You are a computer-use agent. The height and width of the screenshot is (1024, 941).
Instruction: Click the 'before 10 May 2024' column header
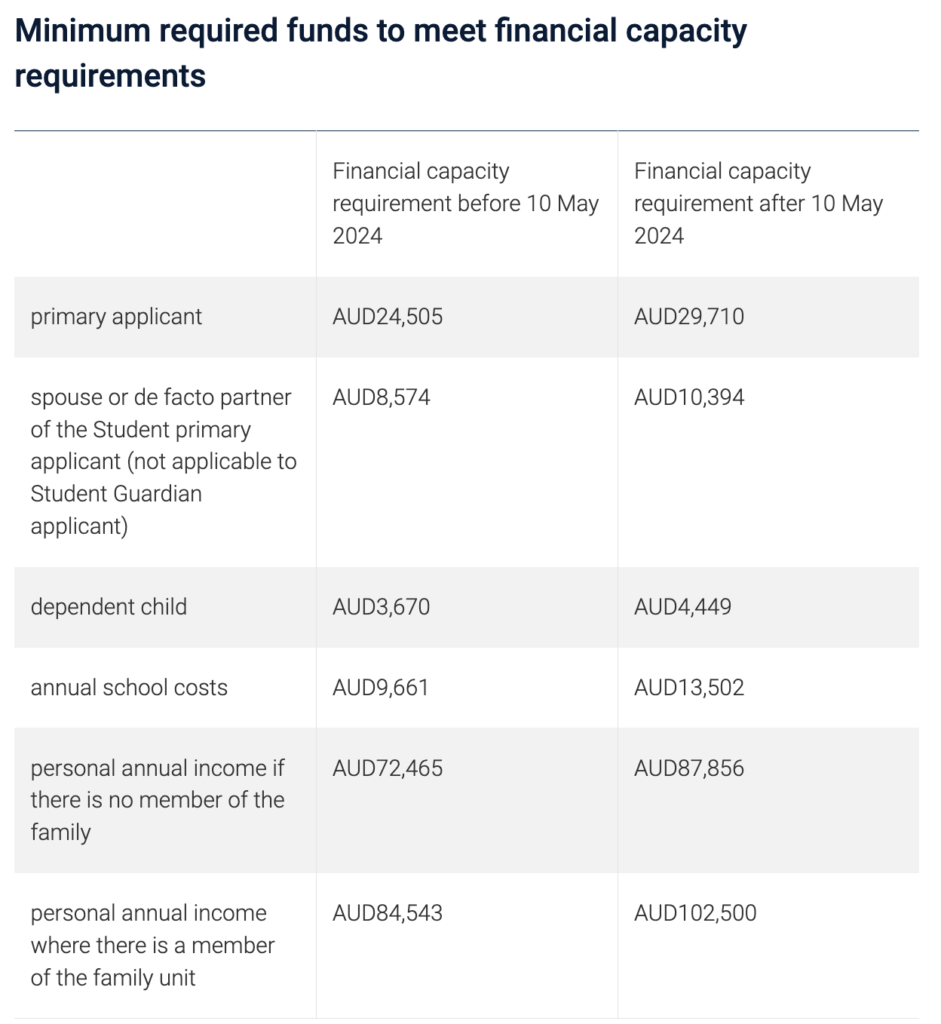465,204
